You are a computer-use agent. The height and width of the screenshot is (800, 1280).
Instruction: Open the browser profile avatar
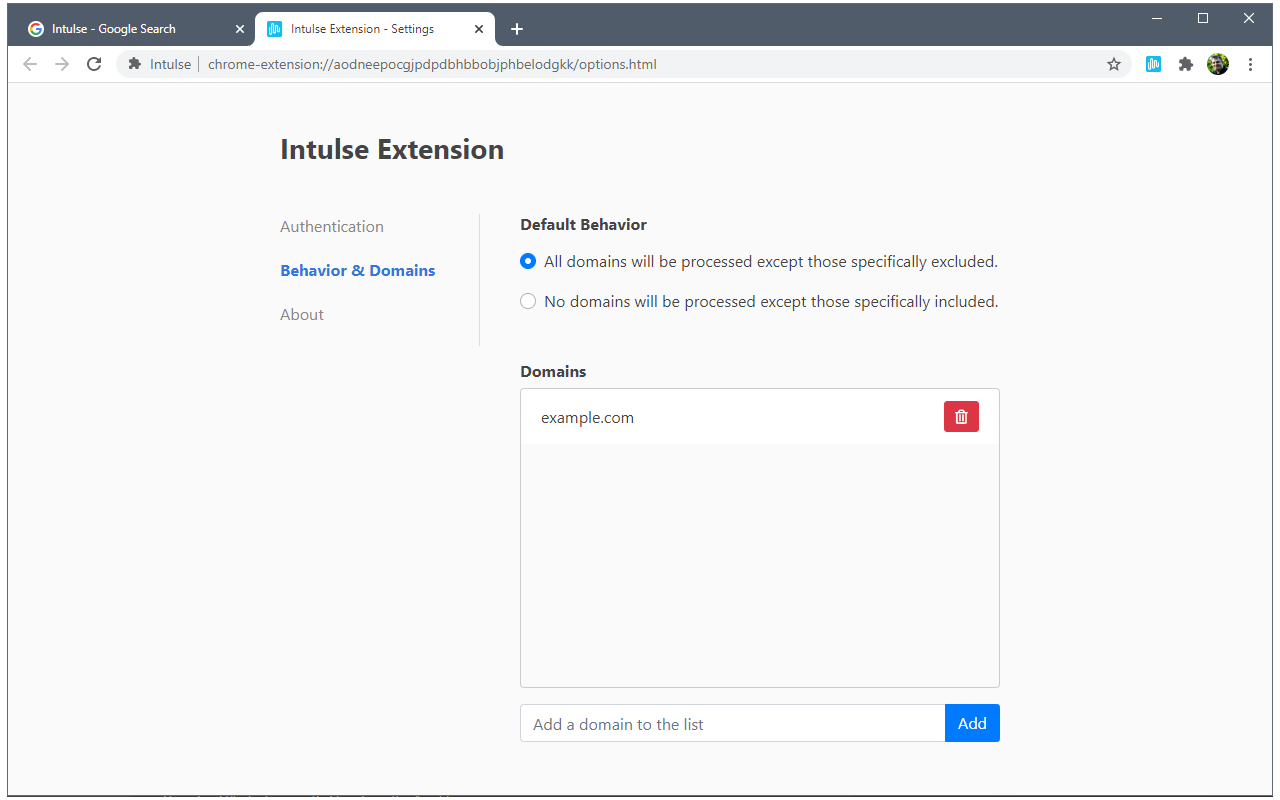pos(1218,63)
